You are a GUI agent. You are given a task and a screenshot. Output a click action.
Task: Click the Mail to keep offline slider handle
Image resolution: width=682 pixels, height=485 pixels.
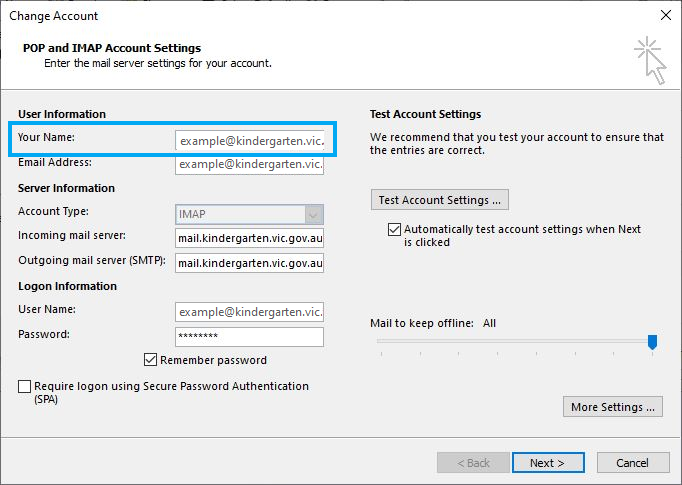[652, 342]
